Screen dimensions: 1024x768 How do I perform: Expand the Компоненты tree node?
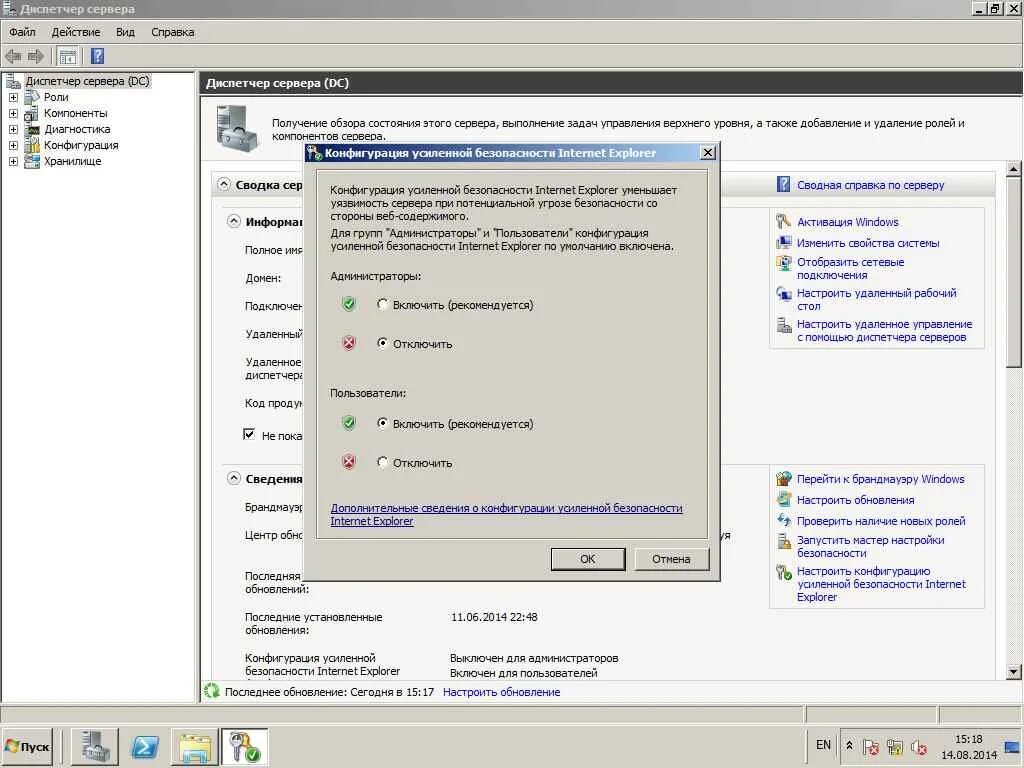click(13, 113)
